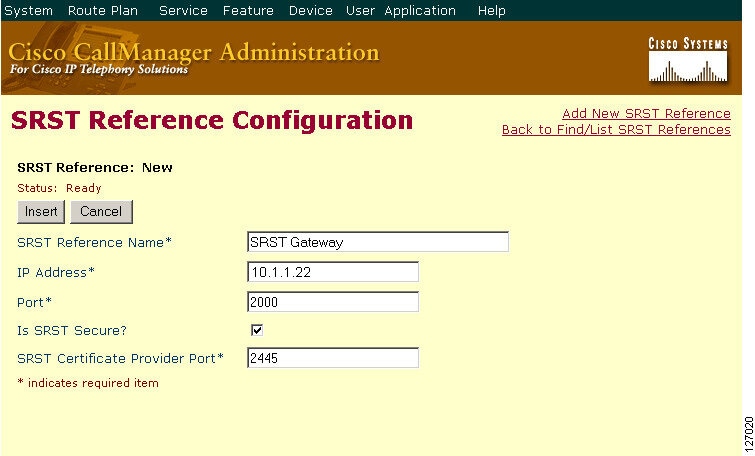Image resolution: width=755 pixels, height=456 pixels.
Task: Click the SRST Reference Configuration heading
Action: coord(212,120)
